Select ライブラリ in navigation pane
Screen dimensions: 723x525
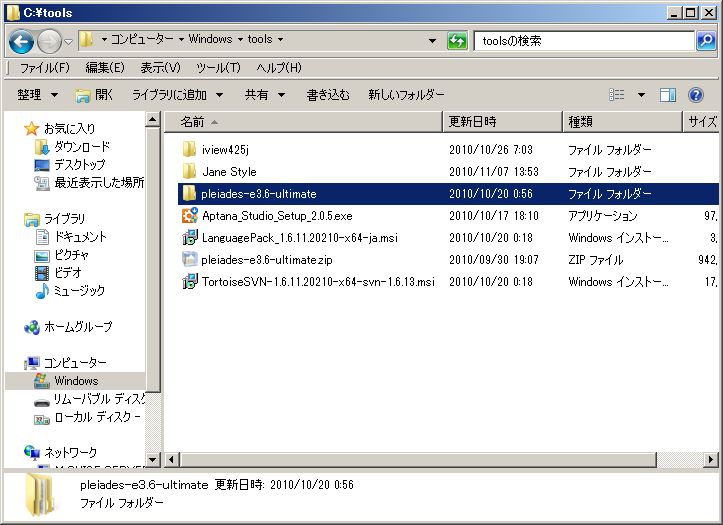[64, 218]
